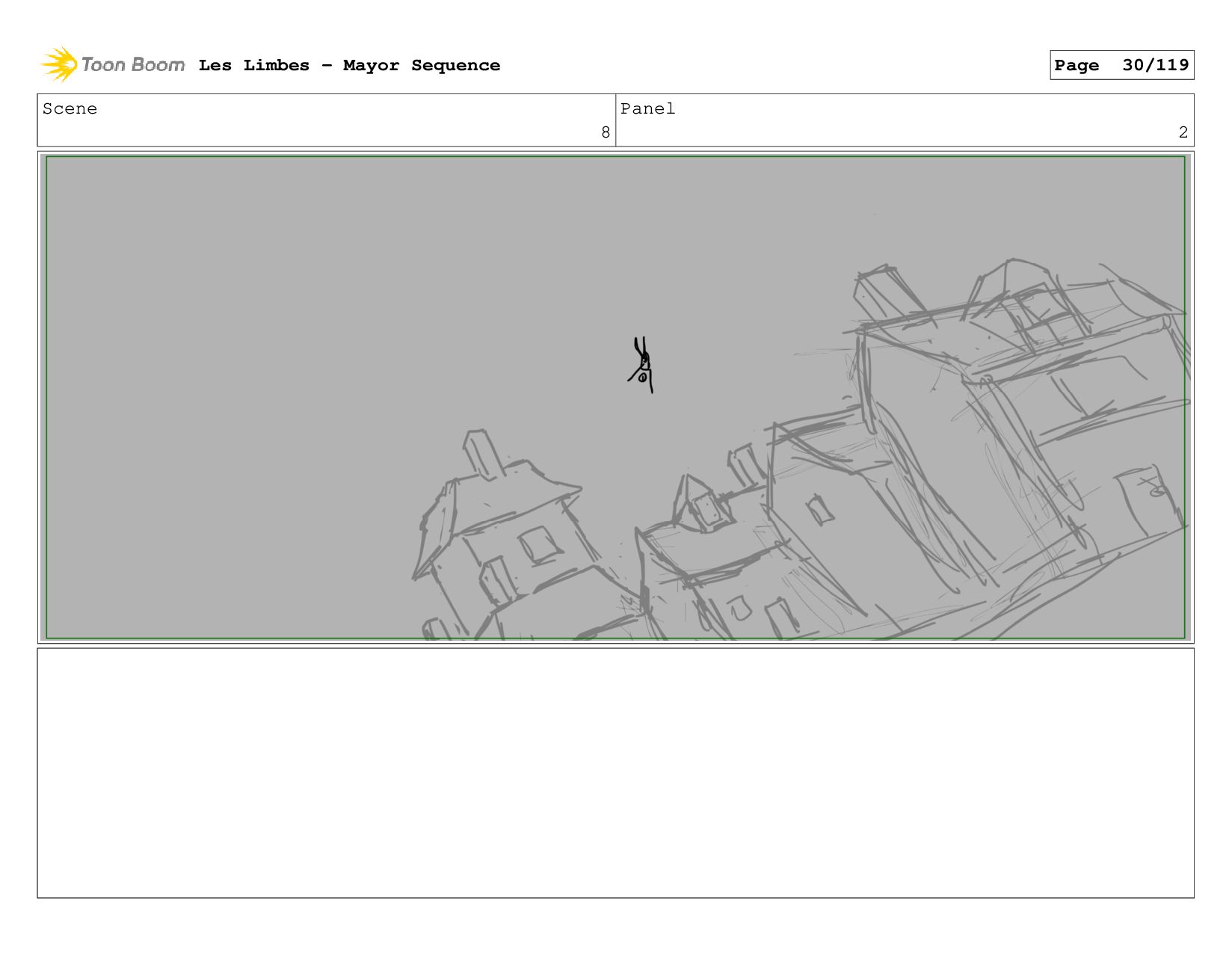The height and width of the screenshot is (954, 1232).
Task: Click the empty notes box below panel
Action: [615, 773]
